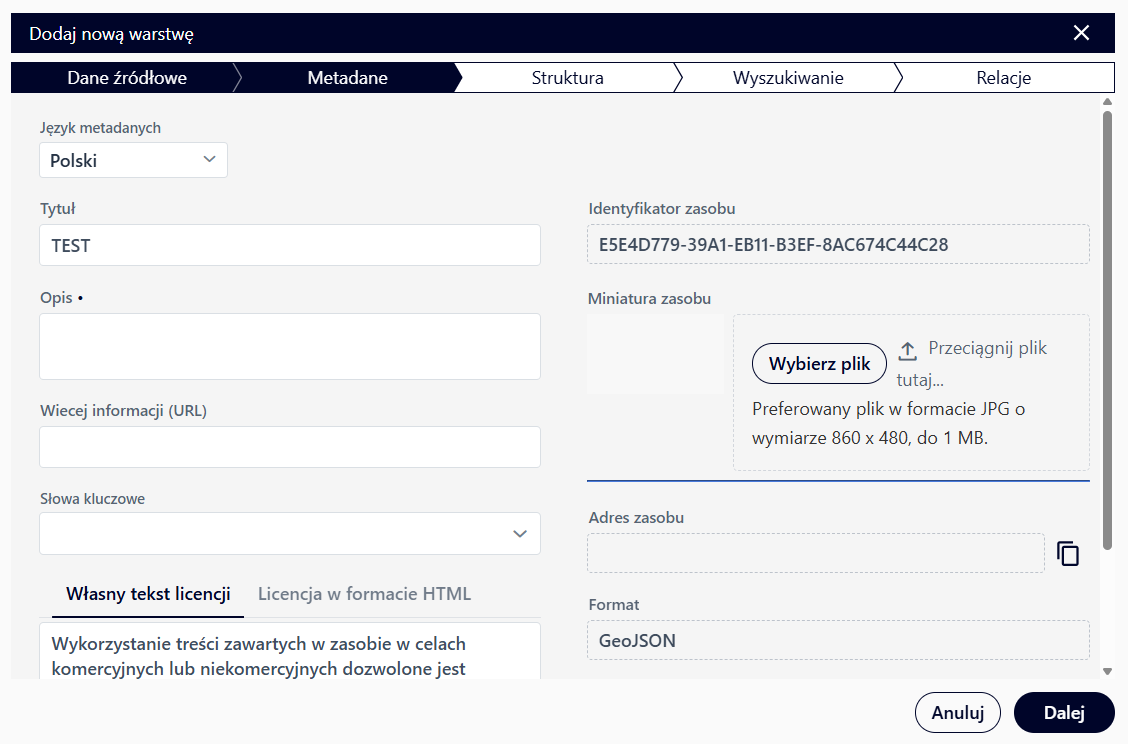Click the vertical scrollbar thumb

[1107, 330]
